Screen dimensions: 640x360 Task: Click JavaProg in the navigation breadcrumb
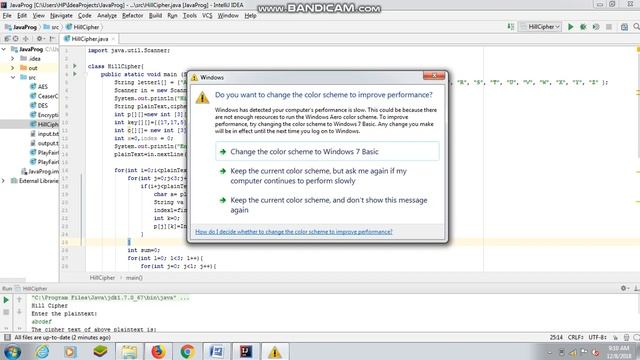[21, 27]
